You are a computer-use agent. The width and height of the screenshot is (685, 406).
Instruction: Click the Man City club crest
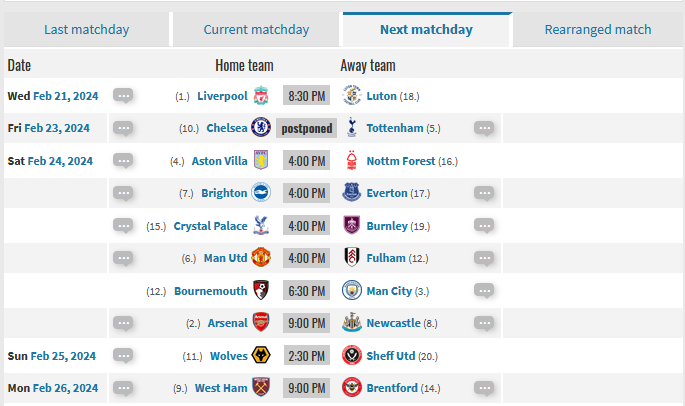[352, 290]
